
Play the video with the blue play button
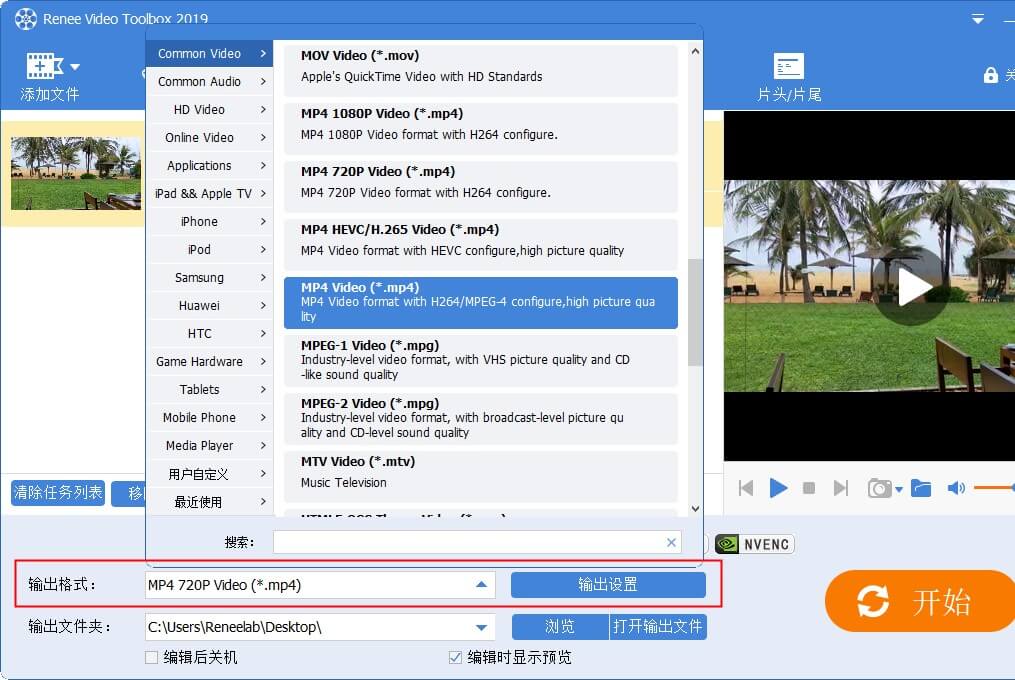point(778,488)
